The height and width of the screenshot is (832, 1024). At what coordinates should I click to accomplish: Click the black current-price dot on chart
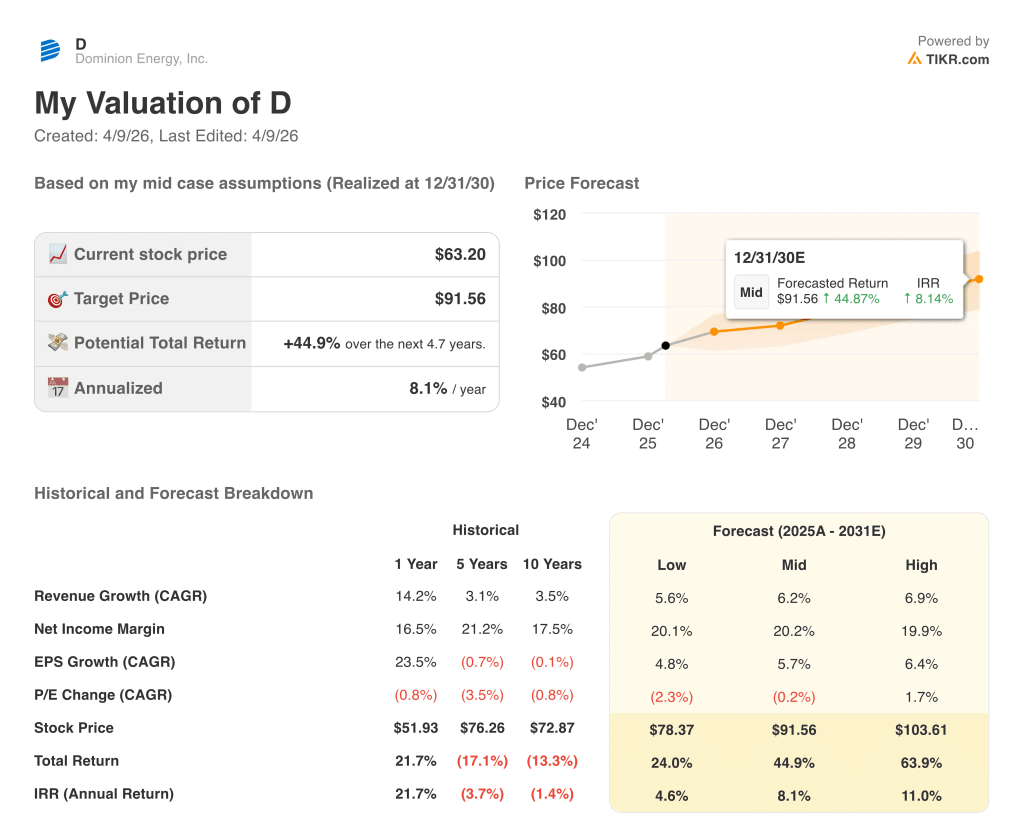[x=665, y=345]
